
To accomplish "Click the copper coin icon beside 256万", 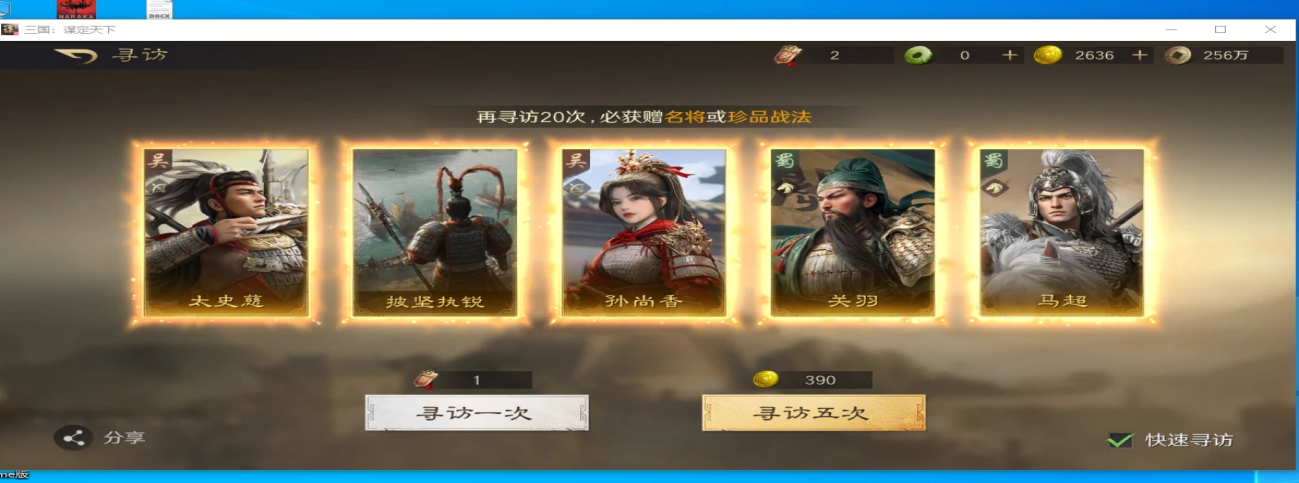I will click(x=1177, y=55).
